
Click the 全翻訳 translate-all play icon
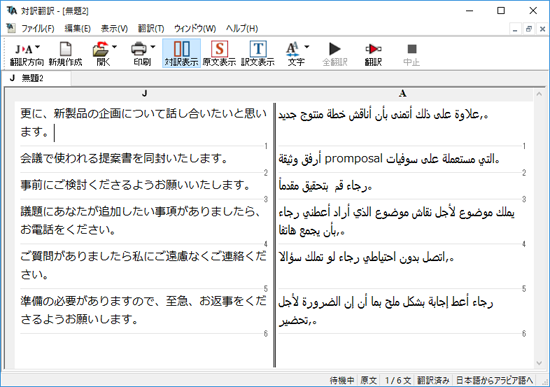pos(335,49)
